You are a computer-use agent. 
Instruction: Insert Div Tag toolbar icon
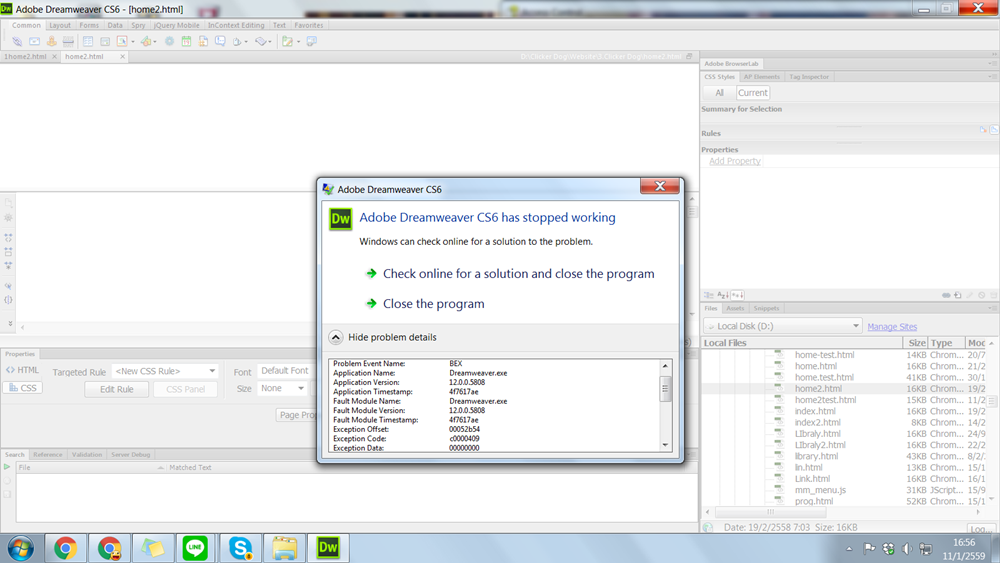pyautogui.click(x=105, y=41)
